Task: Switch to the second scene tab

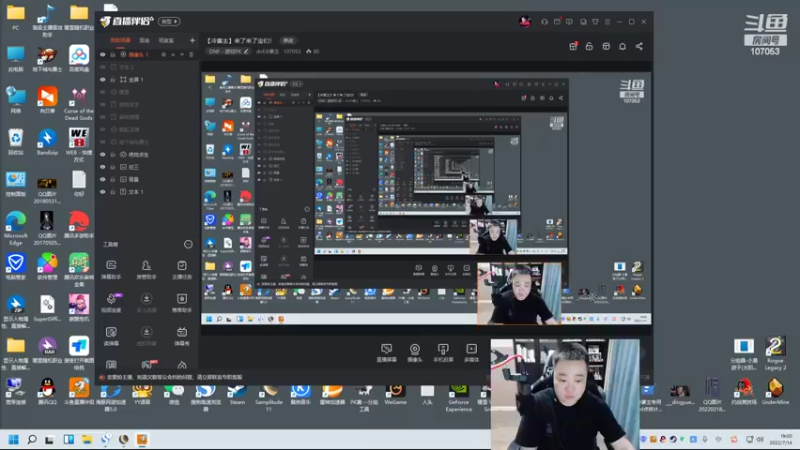Action: (145, 40)
